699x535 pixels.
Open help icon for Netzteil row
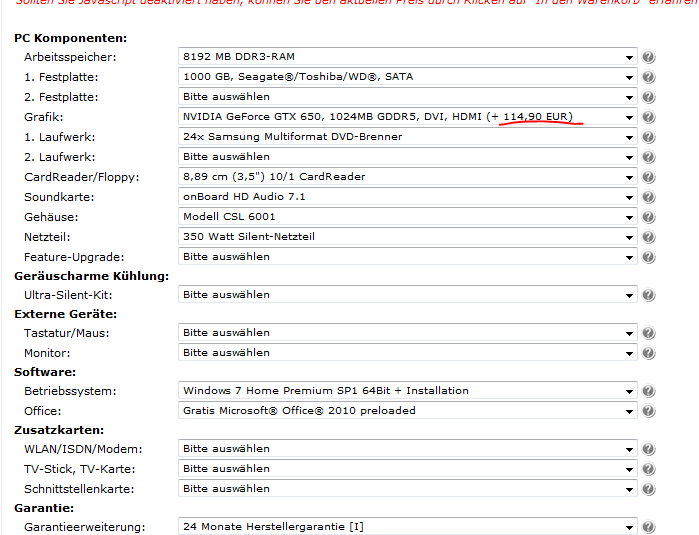(x=649, y=237)
